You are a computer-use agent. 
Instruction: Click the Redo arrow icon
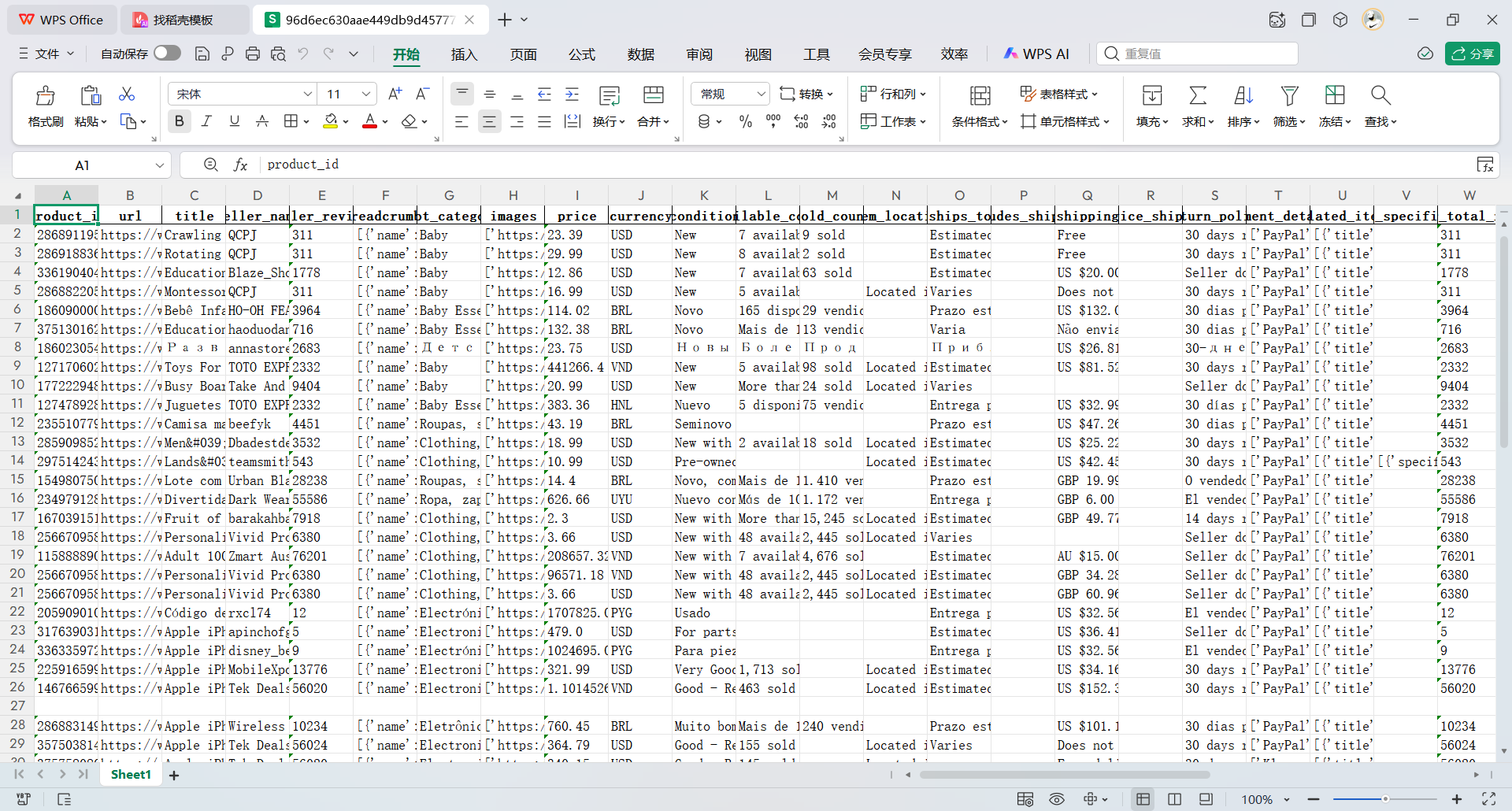[x=328, y=54]
